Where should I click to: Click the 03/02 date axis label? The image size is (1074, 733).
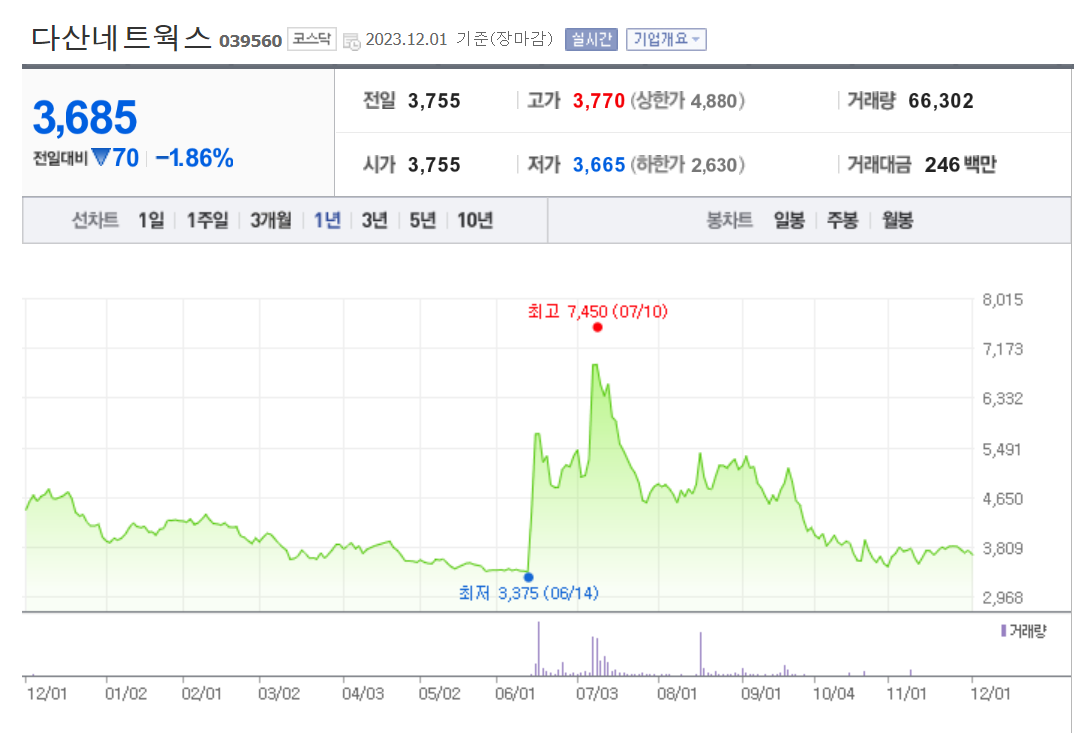[x=279, y=694]
